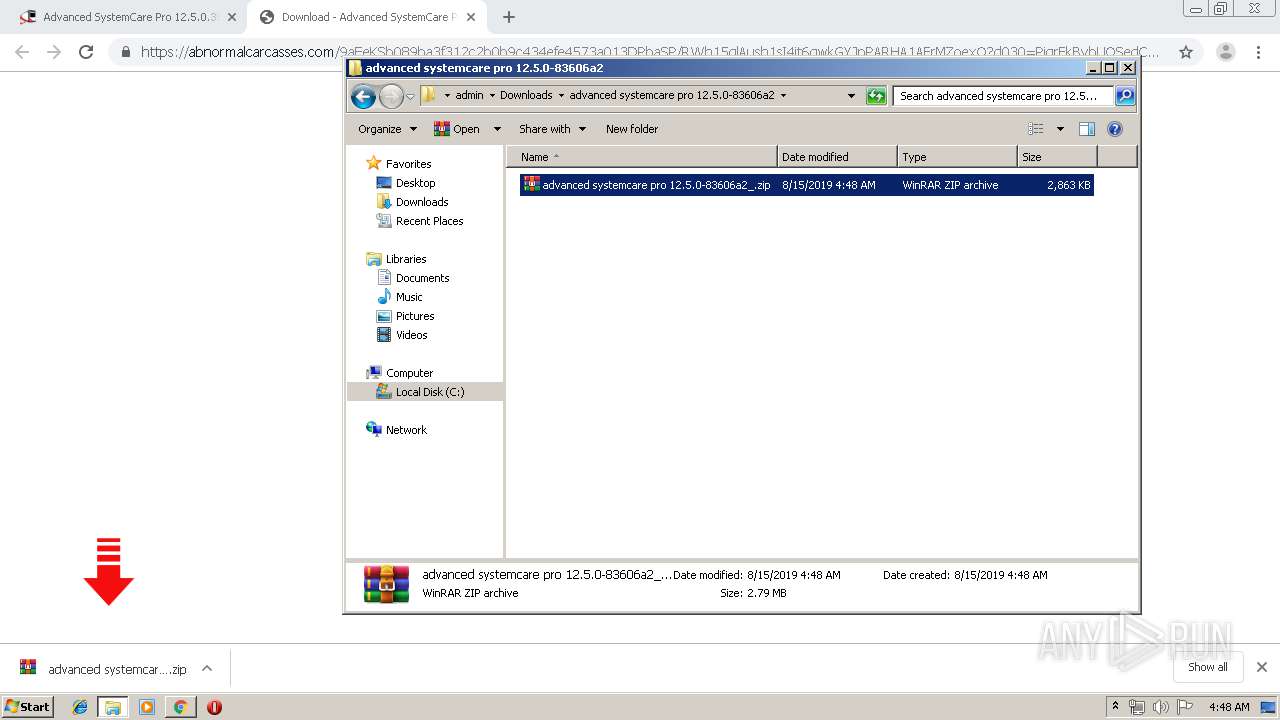This screenshot has height=720, width=1280.
Task: Launch Internet Explorer from the taskbar
Action: click(81, 707)
